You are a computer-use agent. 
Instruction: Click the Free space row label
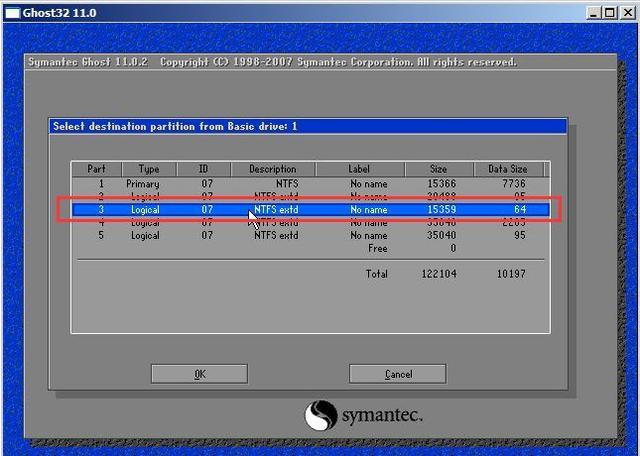pyautogui.click(x=378, y=248)
